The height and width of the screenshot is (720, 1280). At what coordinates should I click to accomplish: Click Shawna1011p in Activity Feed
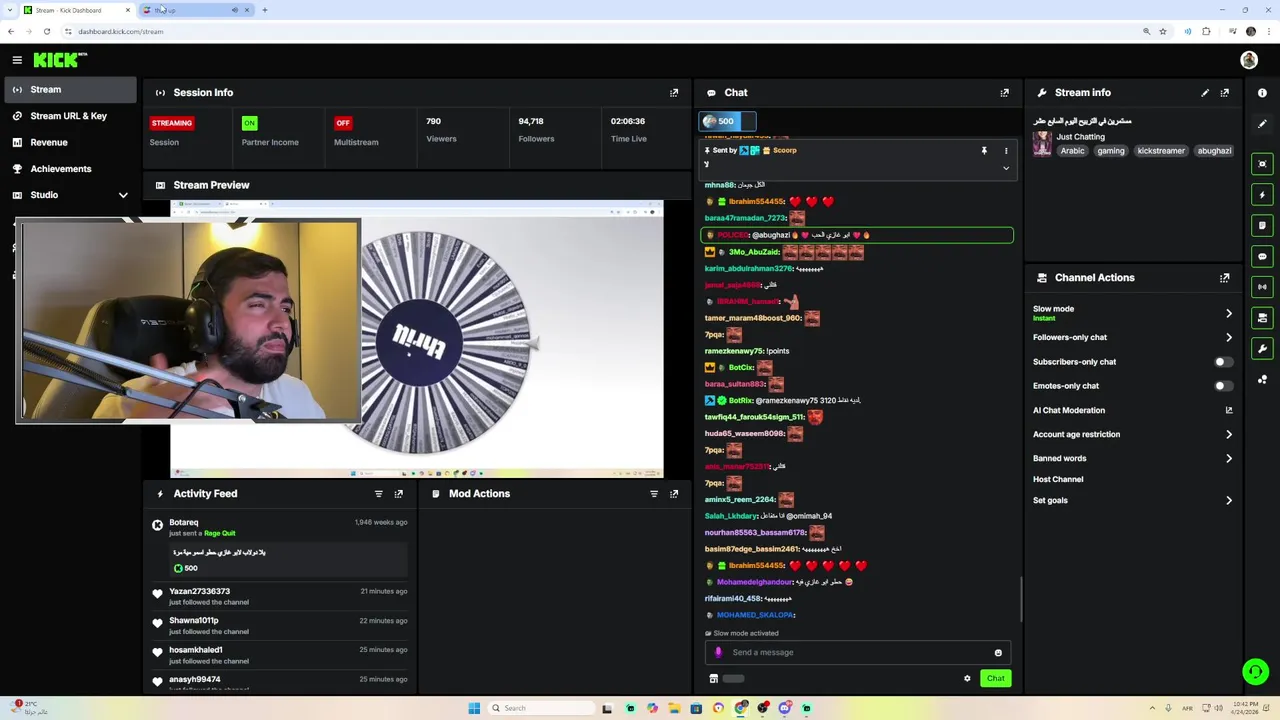pos(193,621)
